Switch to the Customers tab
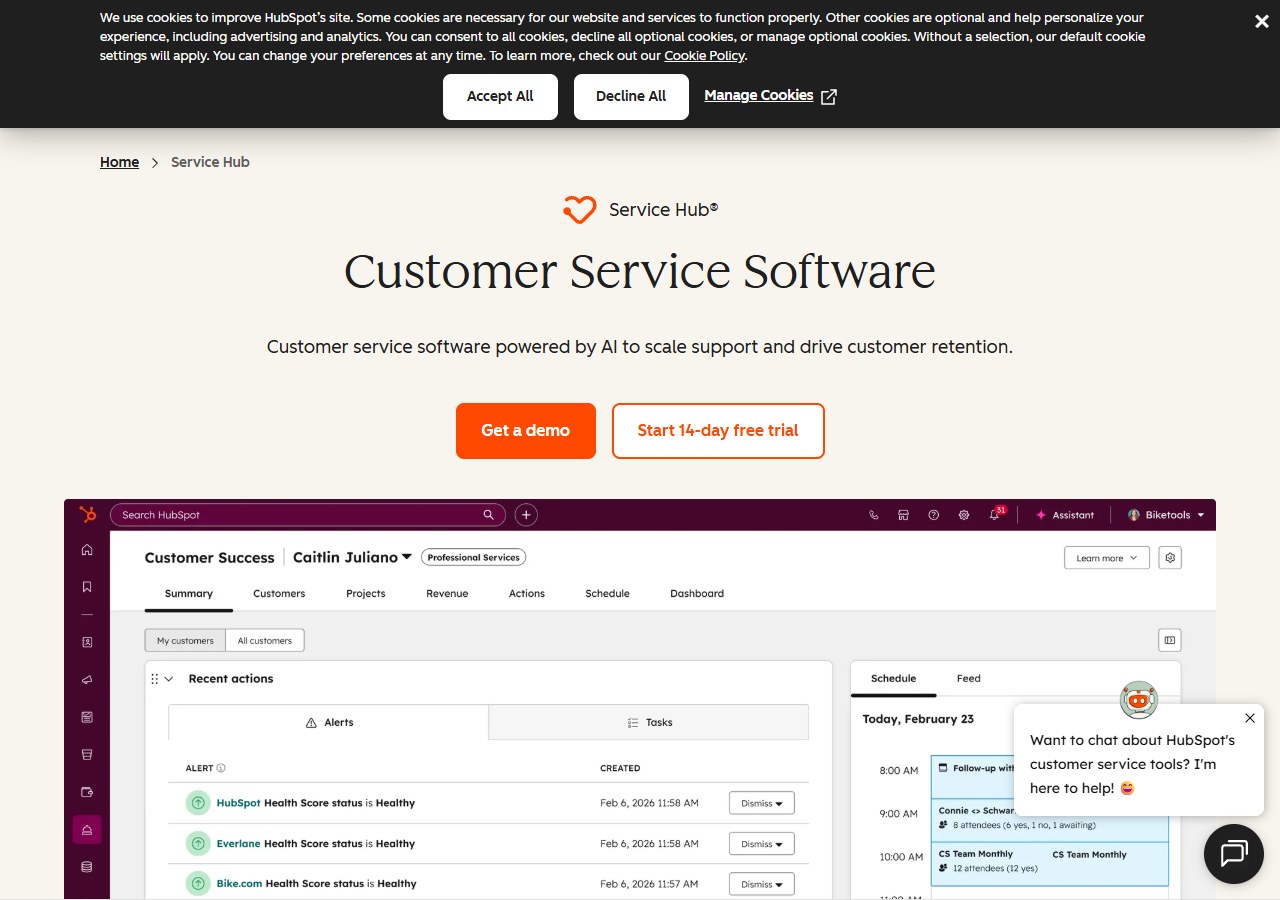The image size is (1280, 900). tap(279, 593)
